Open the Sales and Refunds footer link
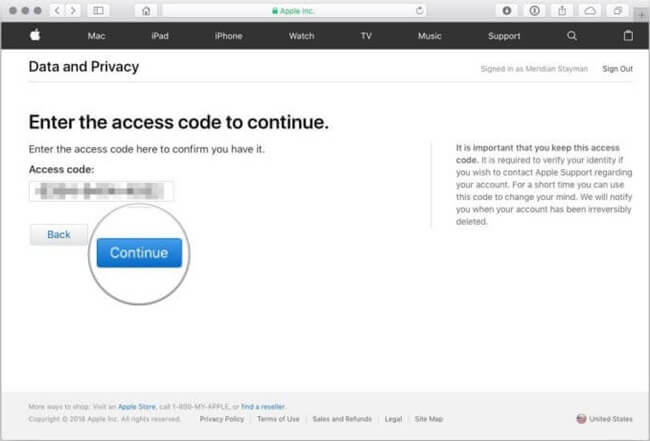 342,419
